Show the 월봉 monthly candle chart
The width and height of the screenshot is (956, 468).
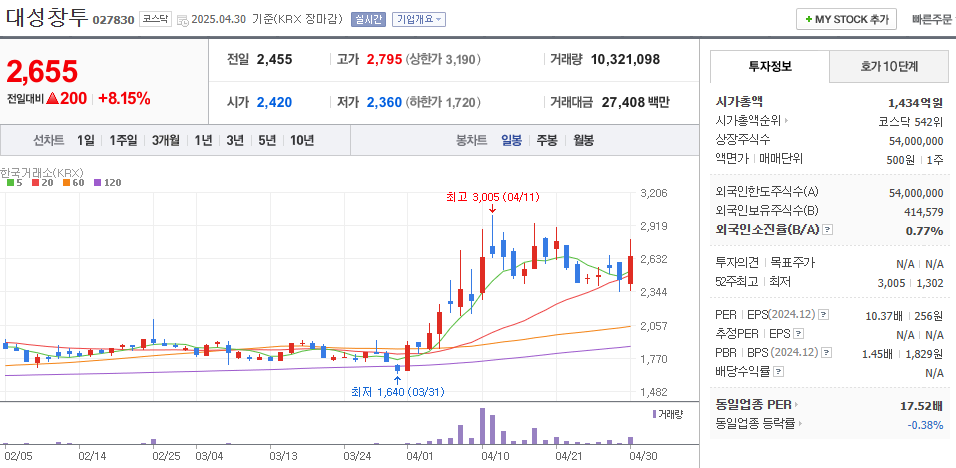click(x=583, y=140)
